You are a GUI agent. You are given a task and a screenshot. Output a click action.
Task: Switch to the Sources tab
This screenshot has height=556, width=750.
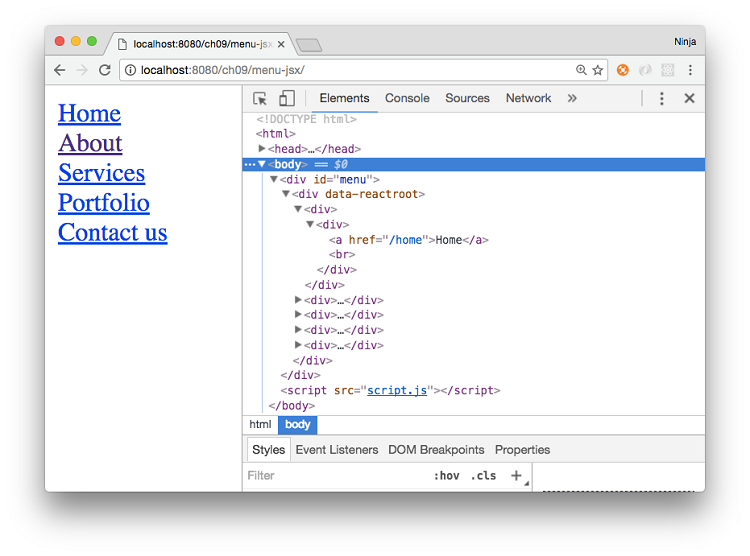[x=467, y=99]
